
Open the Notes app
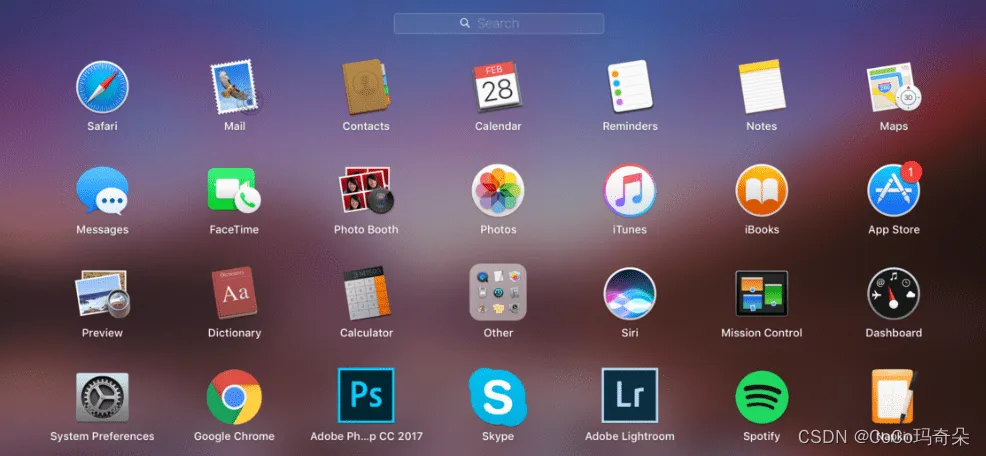coord(762,87)
